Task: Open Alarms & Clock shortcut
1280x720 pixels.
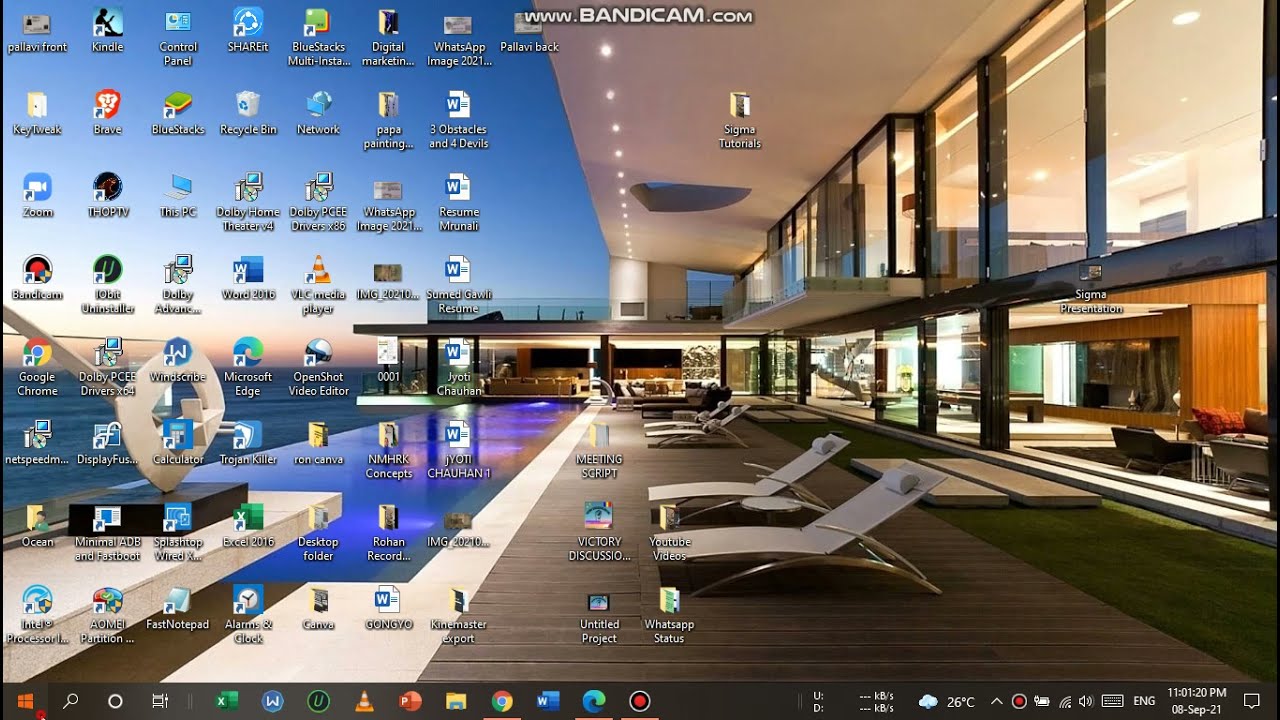Action: point(248,615)
